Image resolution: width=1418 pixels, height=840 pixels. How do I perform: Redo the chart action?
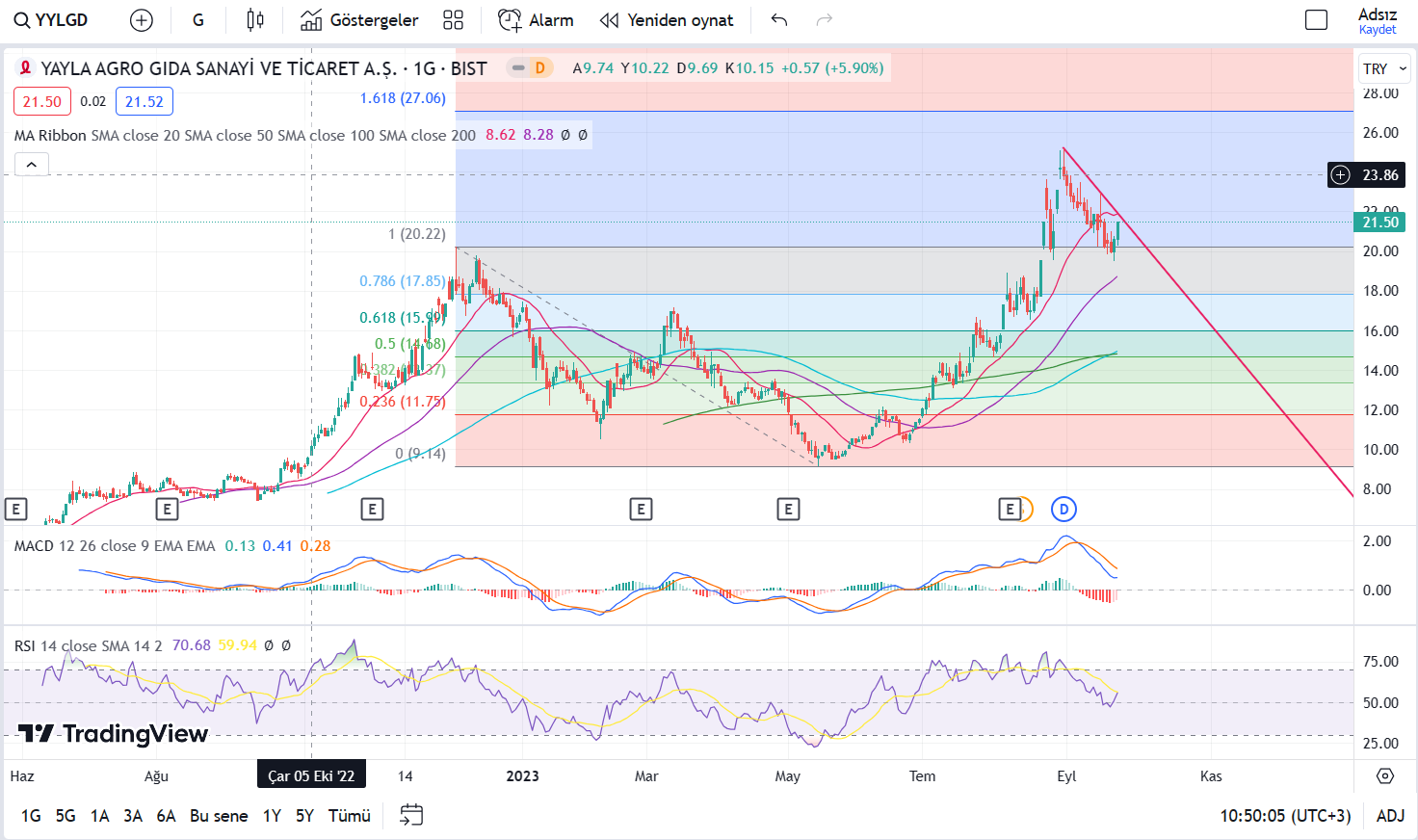point(824,20)
